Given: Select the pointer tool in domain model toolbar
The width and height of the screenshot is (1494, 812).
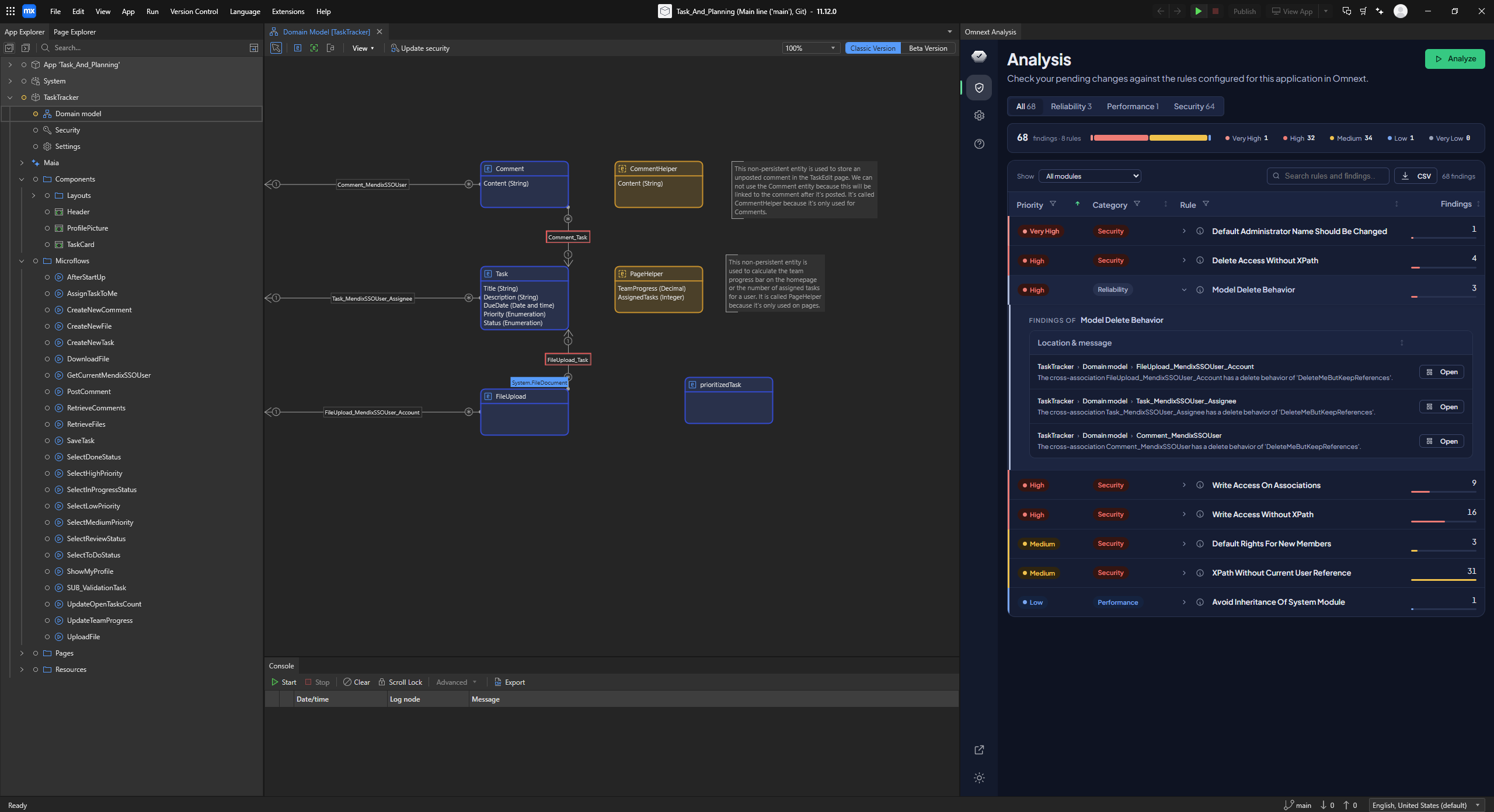Looking at the screenshot, I should [276, 48].
